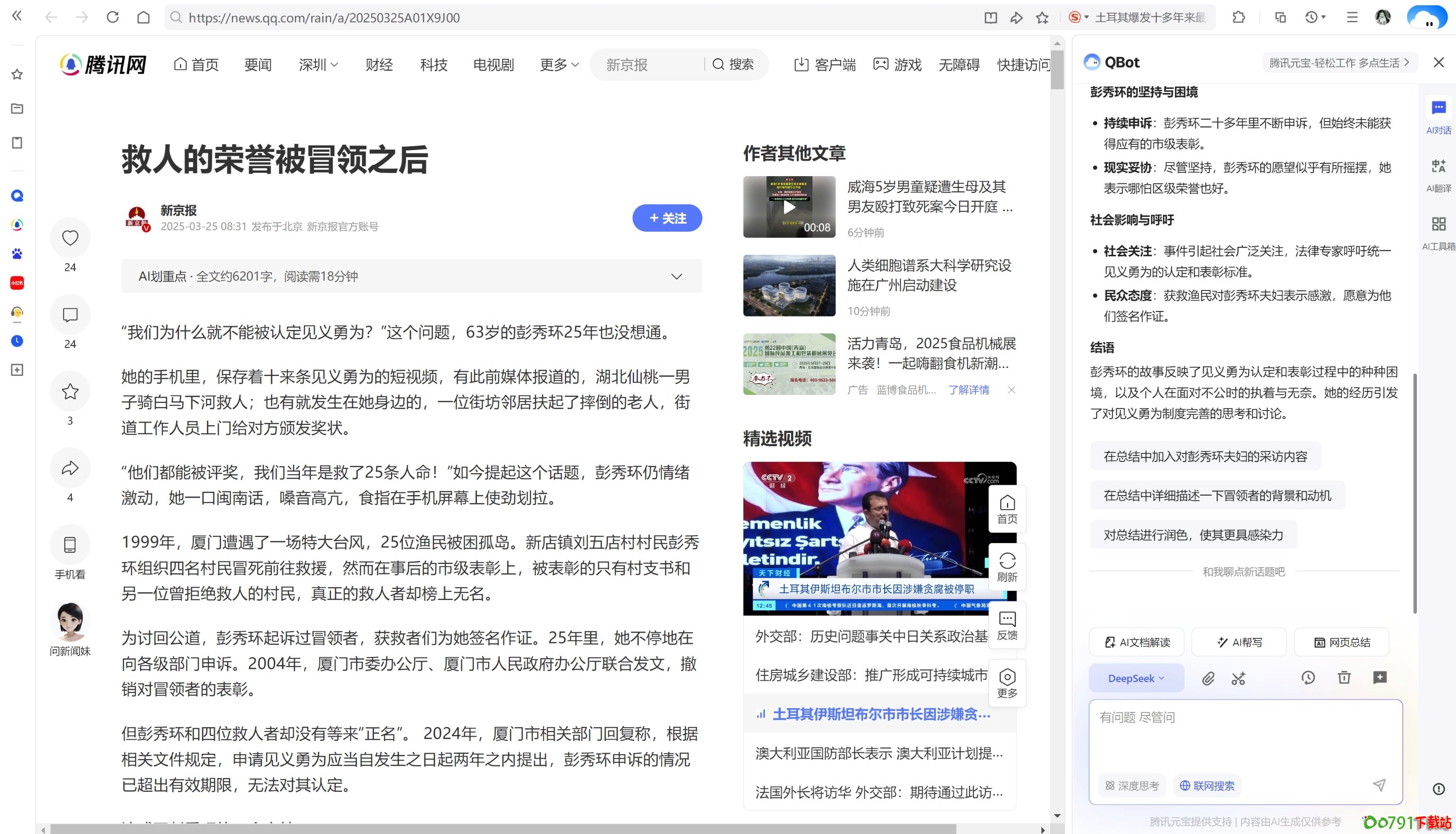
Task: Click the 关注 follow button
Action: [667, 218]
